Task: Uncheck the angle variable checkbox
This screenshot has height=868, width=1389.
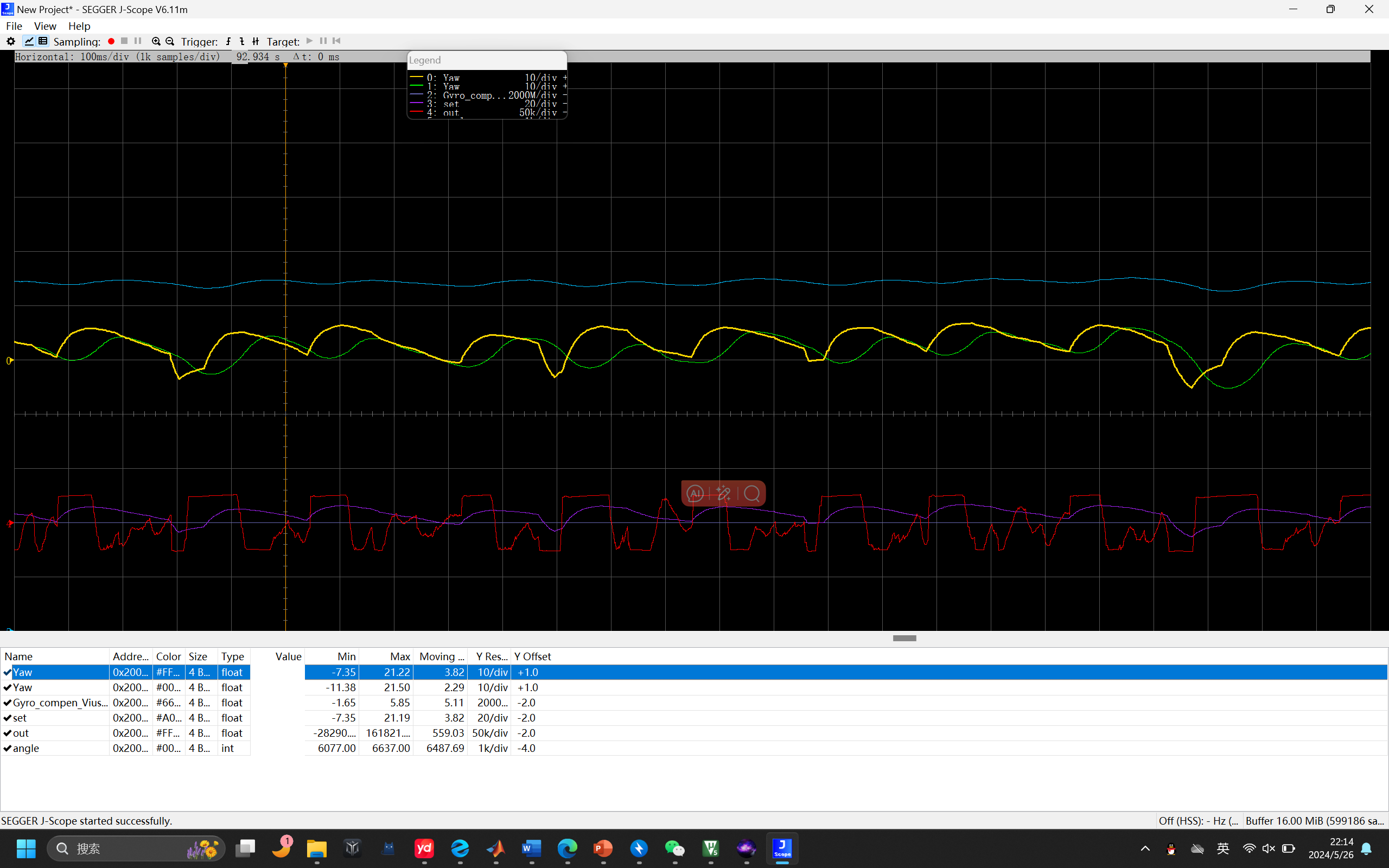Action: 8,748
